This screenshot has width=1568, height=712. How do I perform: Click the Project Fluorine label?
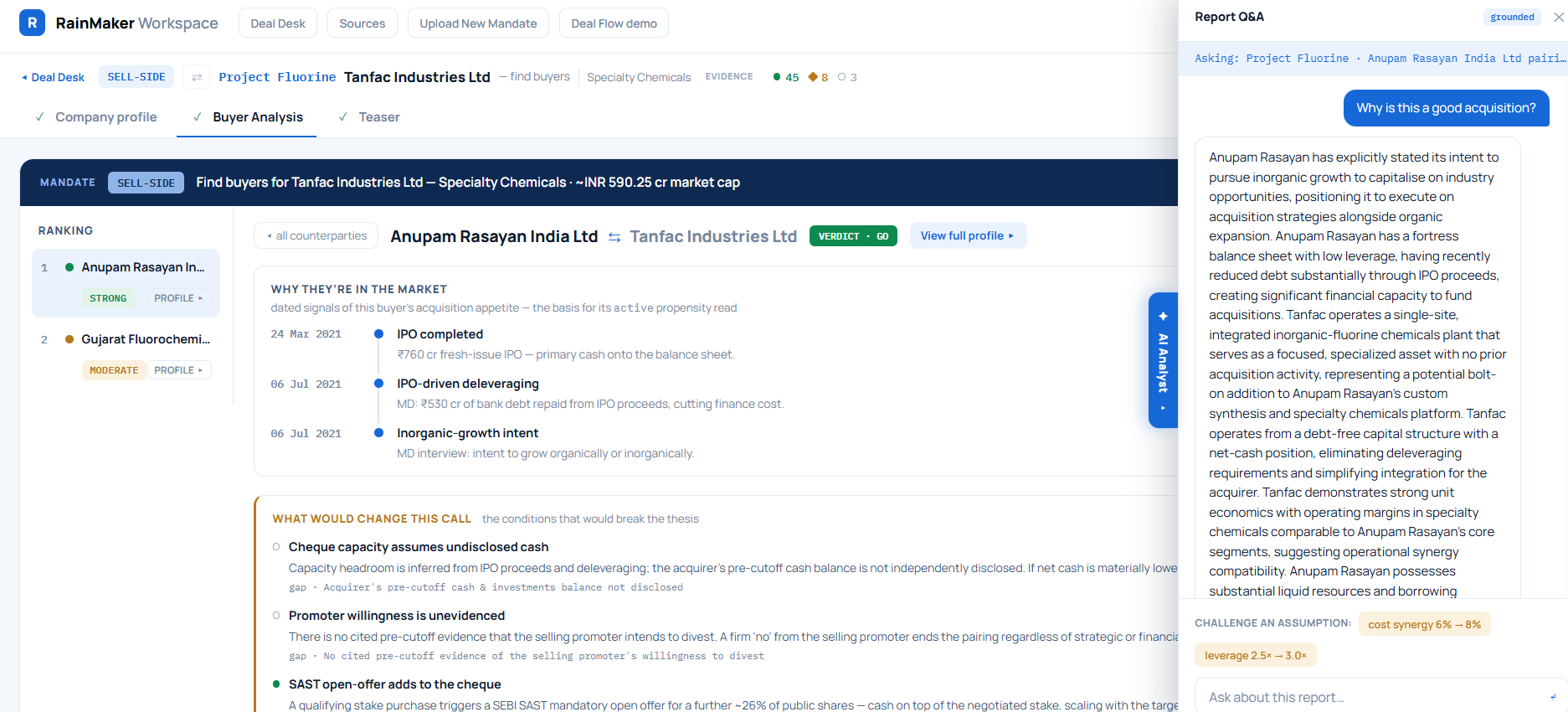[x=277, y=77]
